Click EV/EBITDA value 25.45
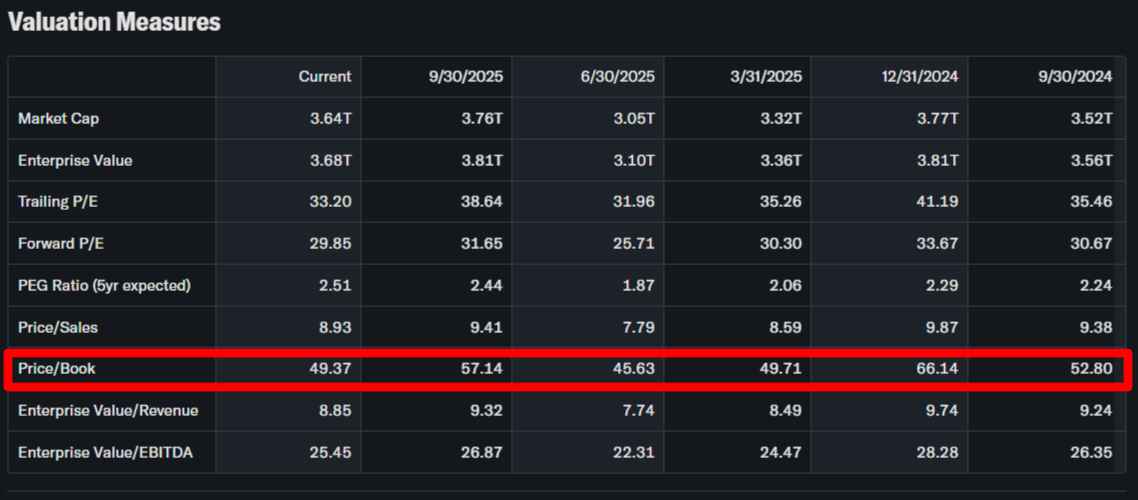 click(330, 453)
